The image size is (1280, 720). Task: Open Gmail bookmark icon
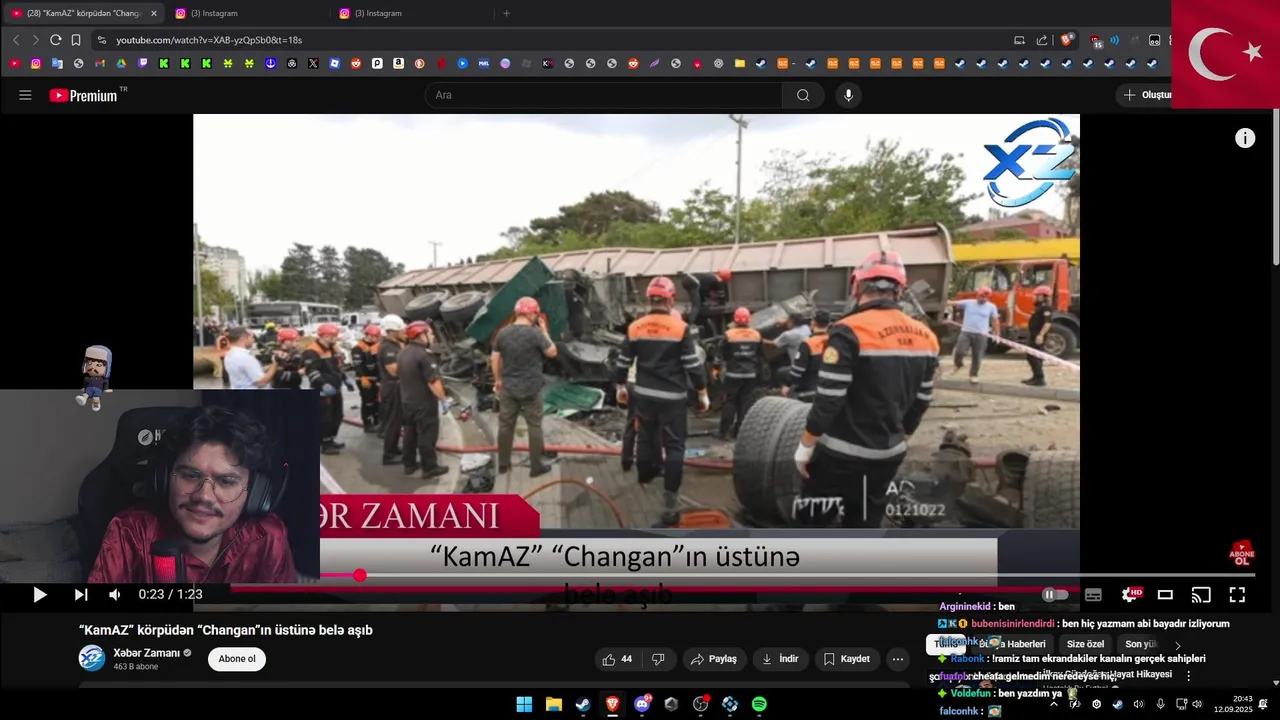tap(100, 63)
